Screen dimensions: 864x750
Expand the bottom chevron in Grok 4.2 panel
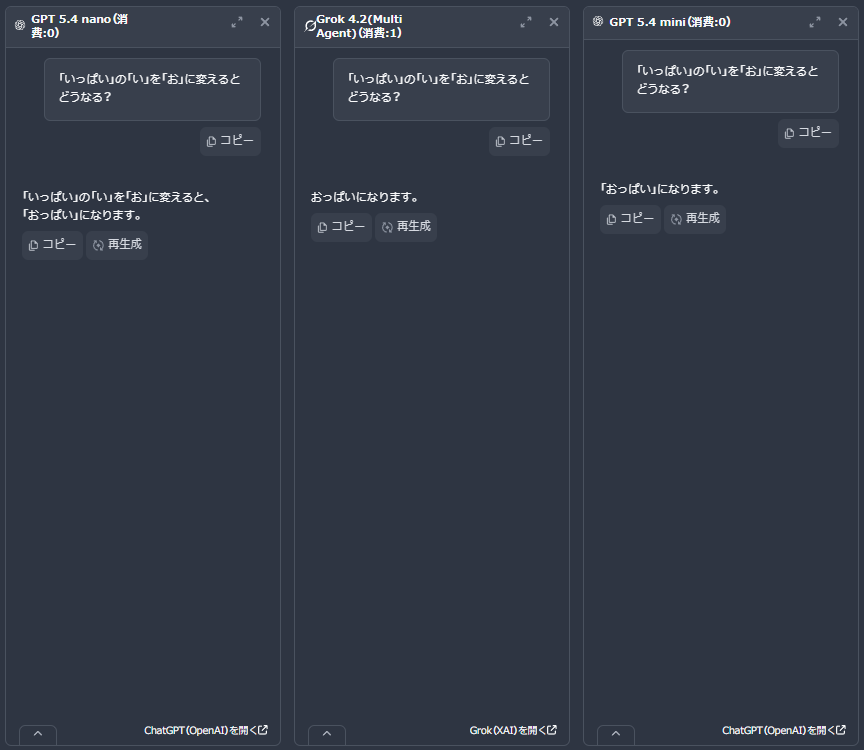[327, 734]
